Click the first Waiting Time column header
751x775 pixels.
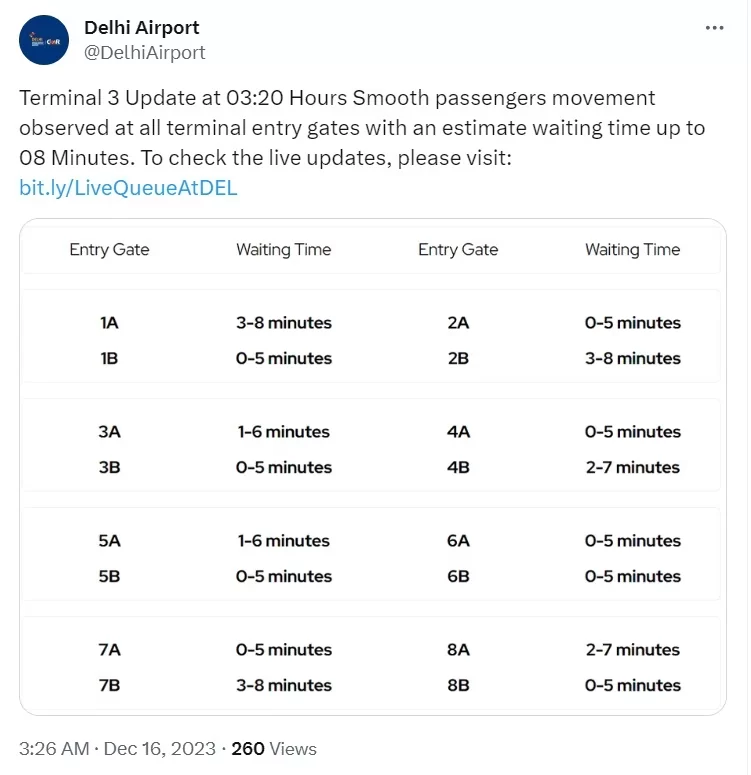coord(284,250)
